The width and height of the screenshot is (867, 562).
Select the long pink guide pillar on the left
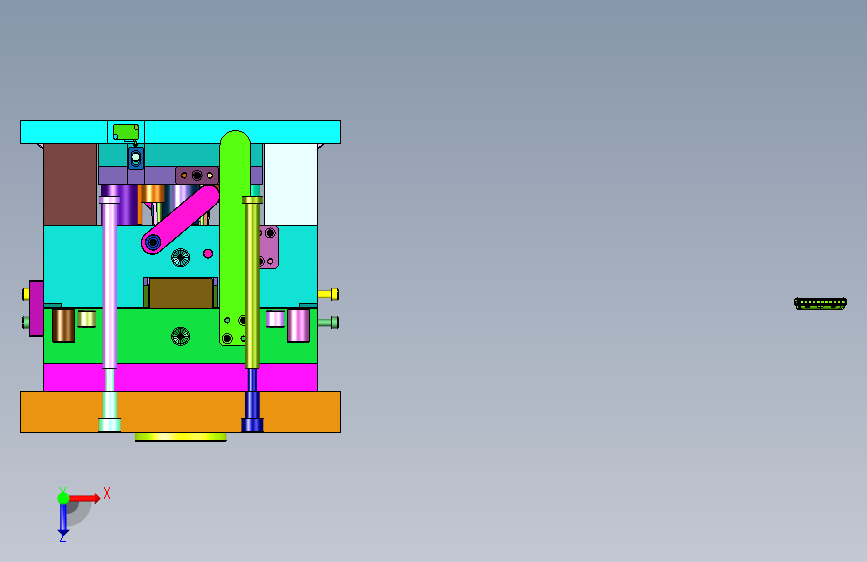tap(109, 282)
